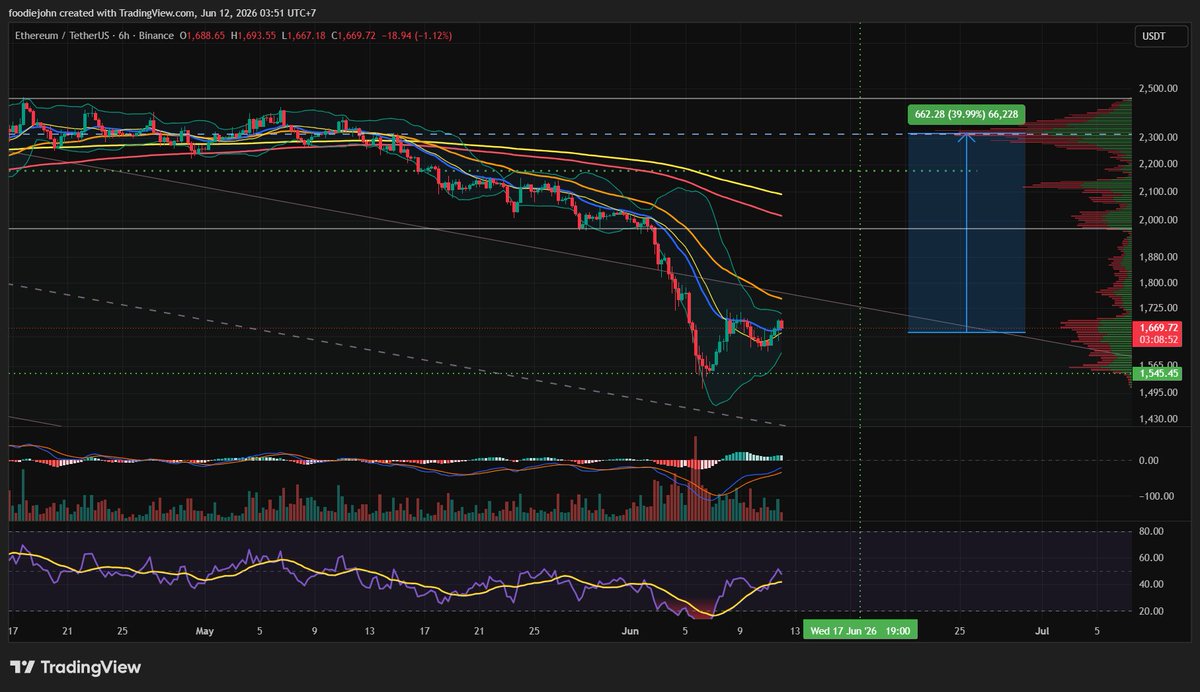
Task: Click the 1,880.00 price axis label
Action: pos(1156,257)
